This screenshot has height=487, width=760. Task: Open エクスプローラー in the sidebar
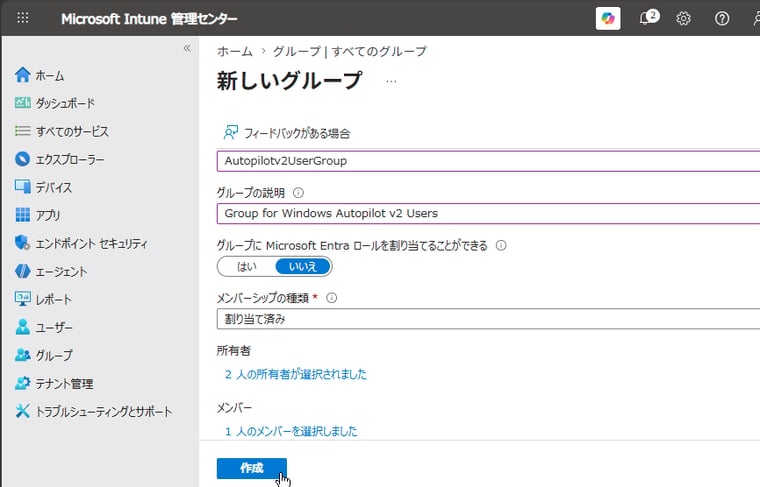(x=70, y=159)
